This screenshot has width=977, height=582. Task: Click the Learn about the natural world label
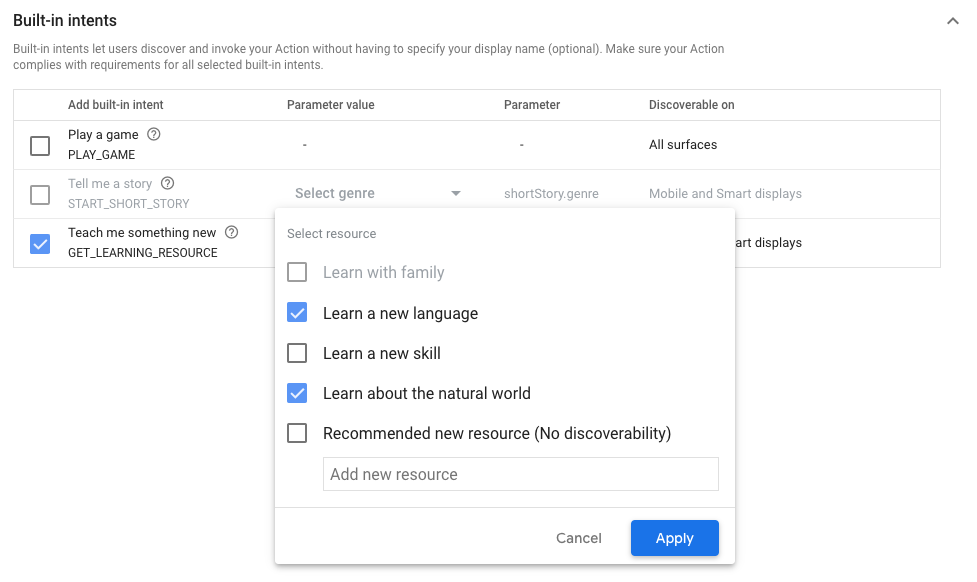click(x=426, y=394)
